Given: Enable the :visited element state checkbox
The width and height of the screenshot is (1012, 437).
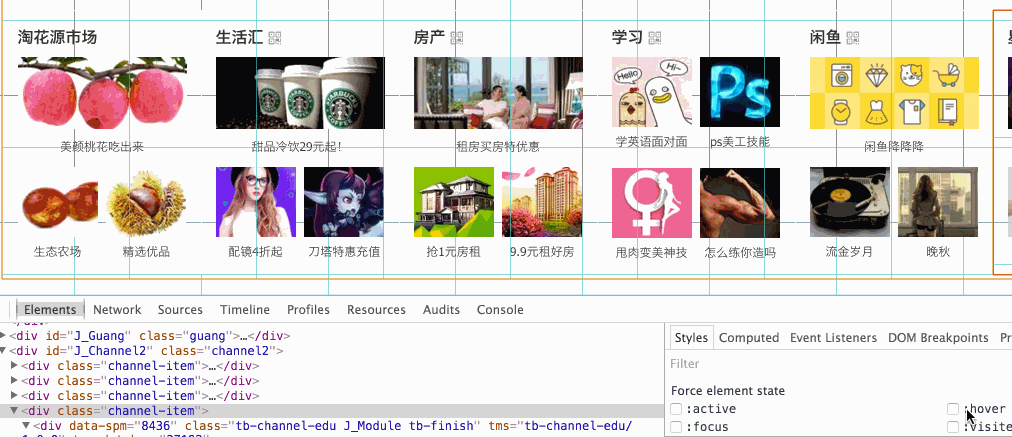Looking at the screenshot, I should tap(953, 427).
